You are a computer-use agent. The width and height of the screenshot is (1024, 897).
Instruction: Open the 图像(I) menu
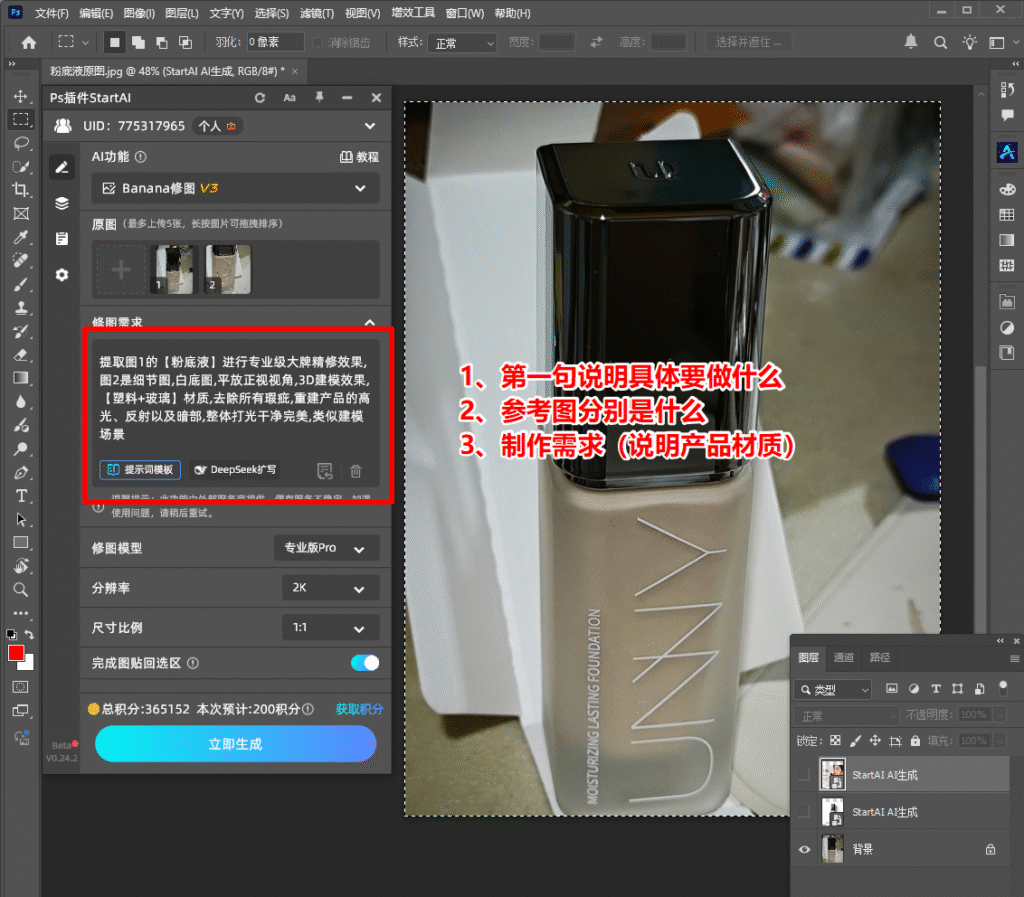click(x=139, y=13)
